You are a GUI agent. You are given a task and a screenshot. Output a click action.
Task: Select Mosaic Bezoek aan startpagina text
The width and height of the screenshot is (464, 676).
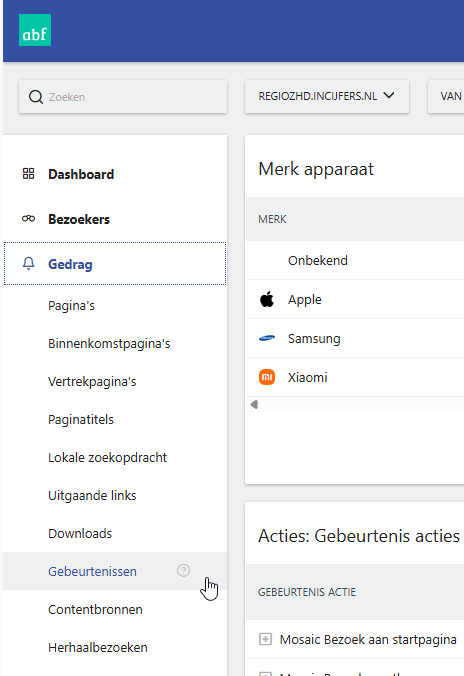368,639
